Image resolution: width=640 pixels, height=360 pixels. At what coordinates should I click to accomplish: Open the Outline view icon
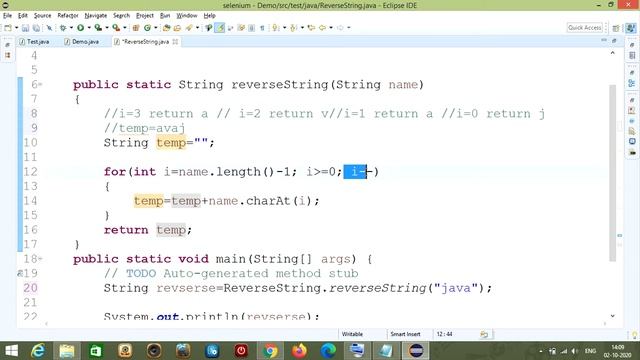point(632,83)
